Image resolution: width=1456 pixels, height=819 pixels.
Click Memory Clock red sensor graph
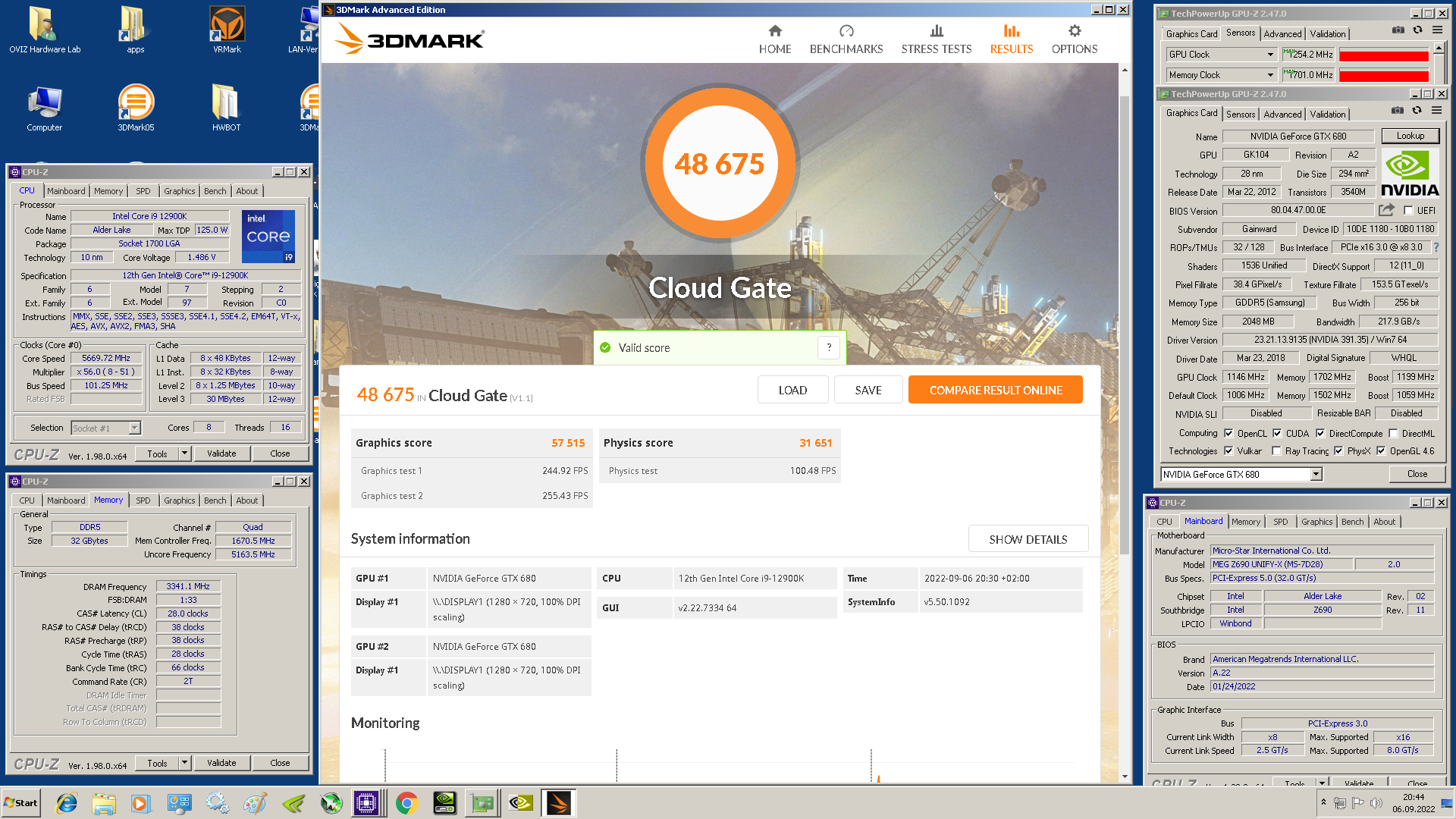pos(1383,76)
